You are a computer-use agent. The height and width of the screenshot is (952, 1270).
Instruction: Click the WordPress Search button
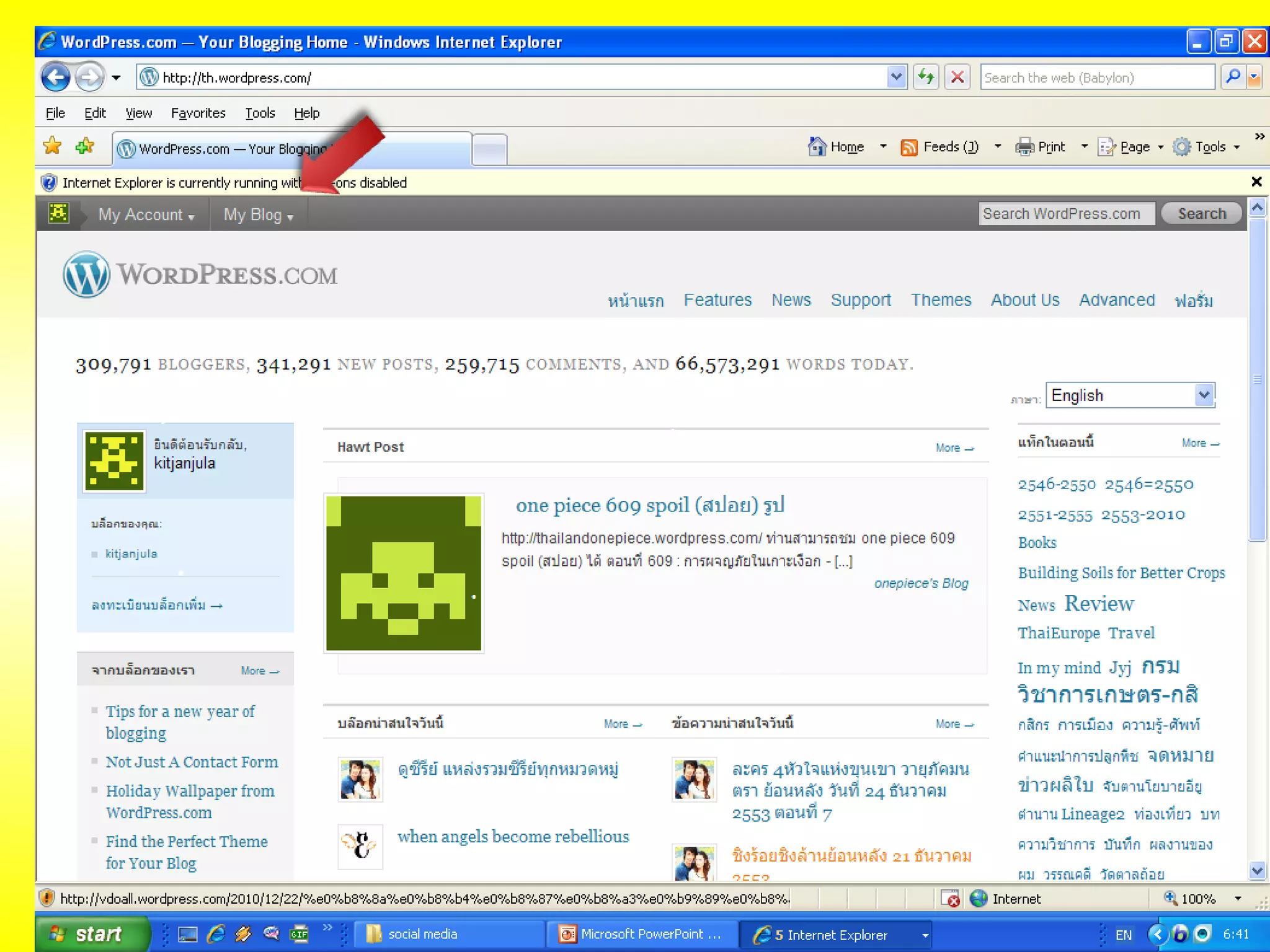(1201, 214)
